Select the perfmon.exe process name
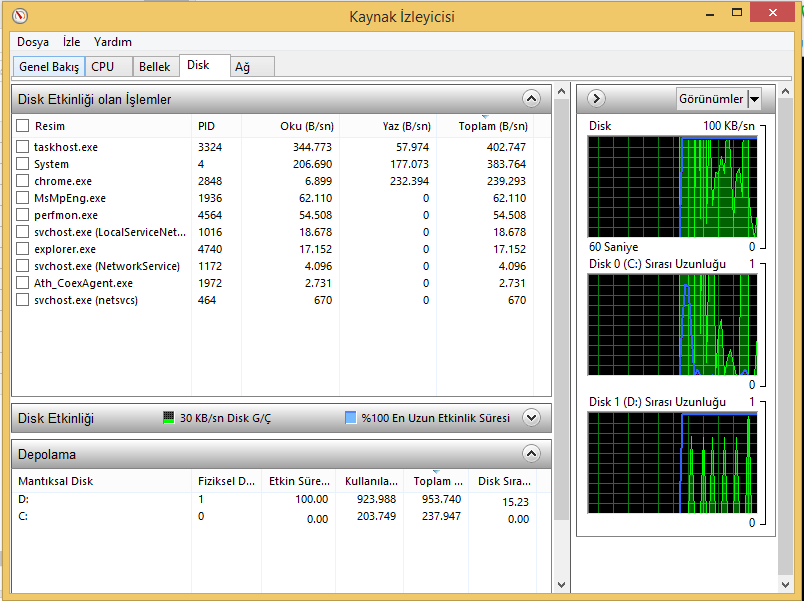The image size is (804, 601). tap(66, 215)
